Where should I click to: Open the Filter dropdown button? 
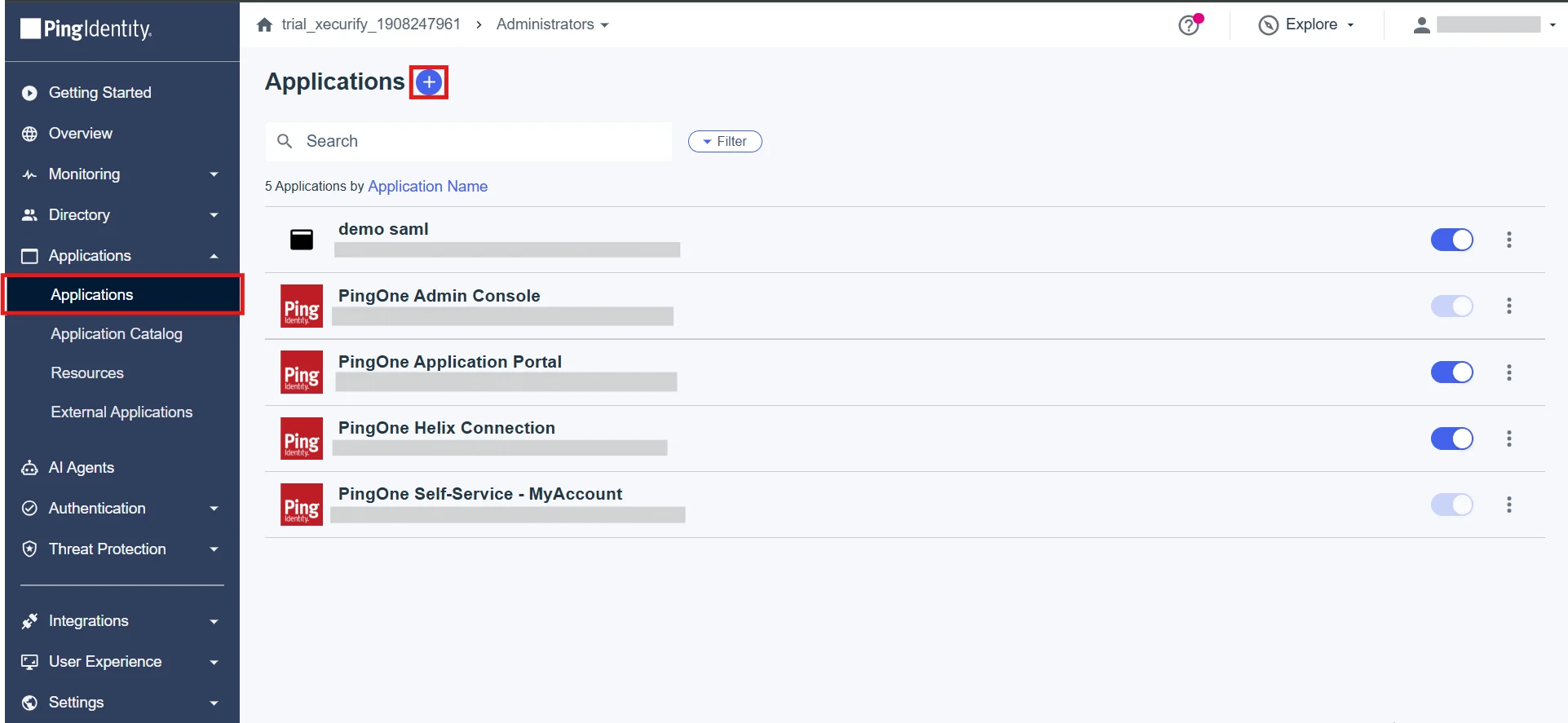tap(725, 142)
